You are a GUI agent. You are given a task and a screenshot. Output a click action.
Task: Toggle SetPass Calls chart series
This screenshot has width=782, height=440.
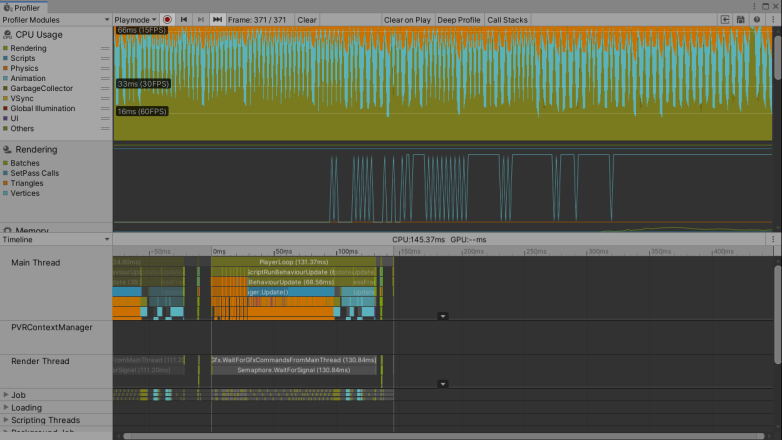point(5,173)
